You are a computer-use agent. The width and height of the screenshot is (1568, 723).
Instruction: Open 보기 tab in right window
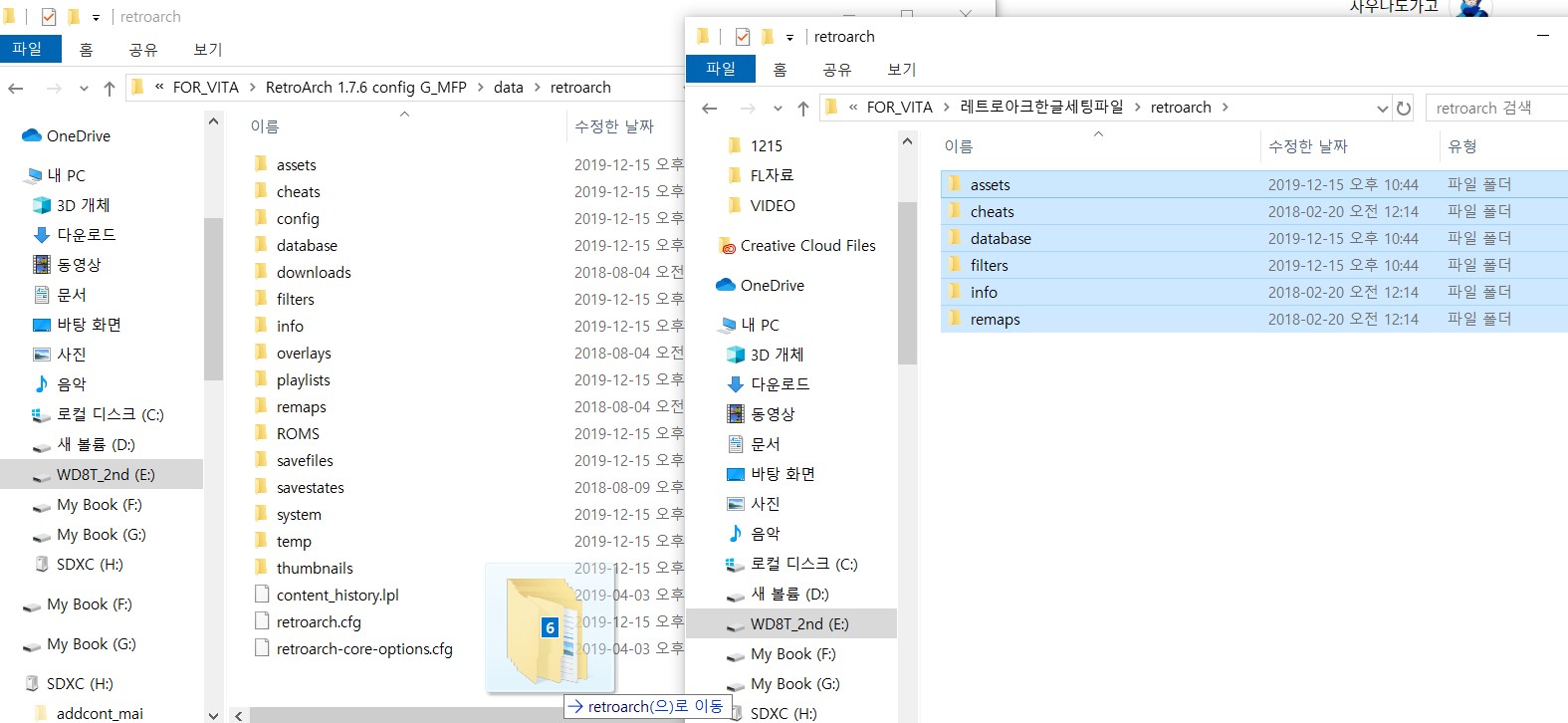(901, 69)
